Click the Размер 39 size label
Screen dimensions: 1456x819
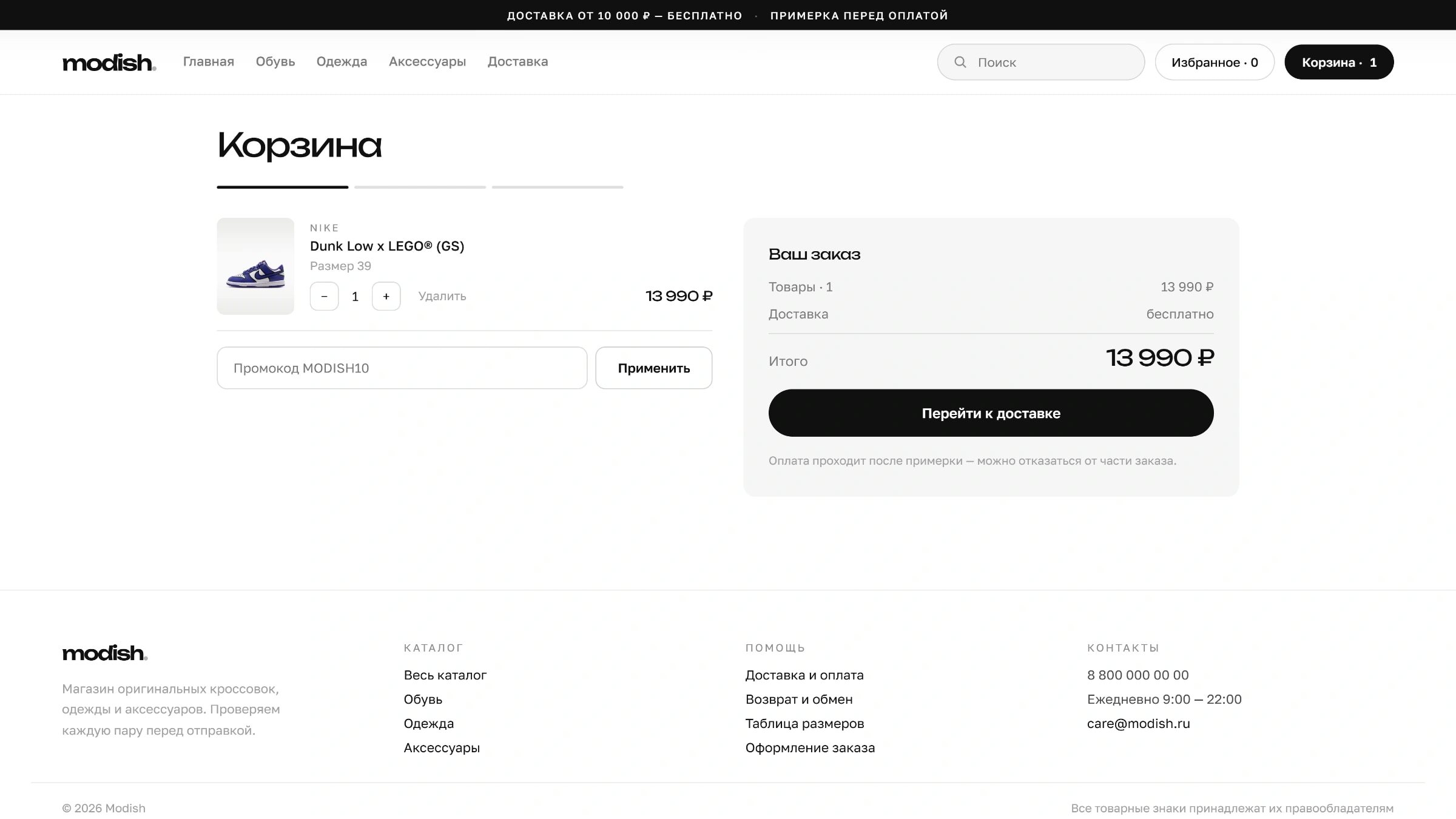pyautogui.click(x=340, y=266)
